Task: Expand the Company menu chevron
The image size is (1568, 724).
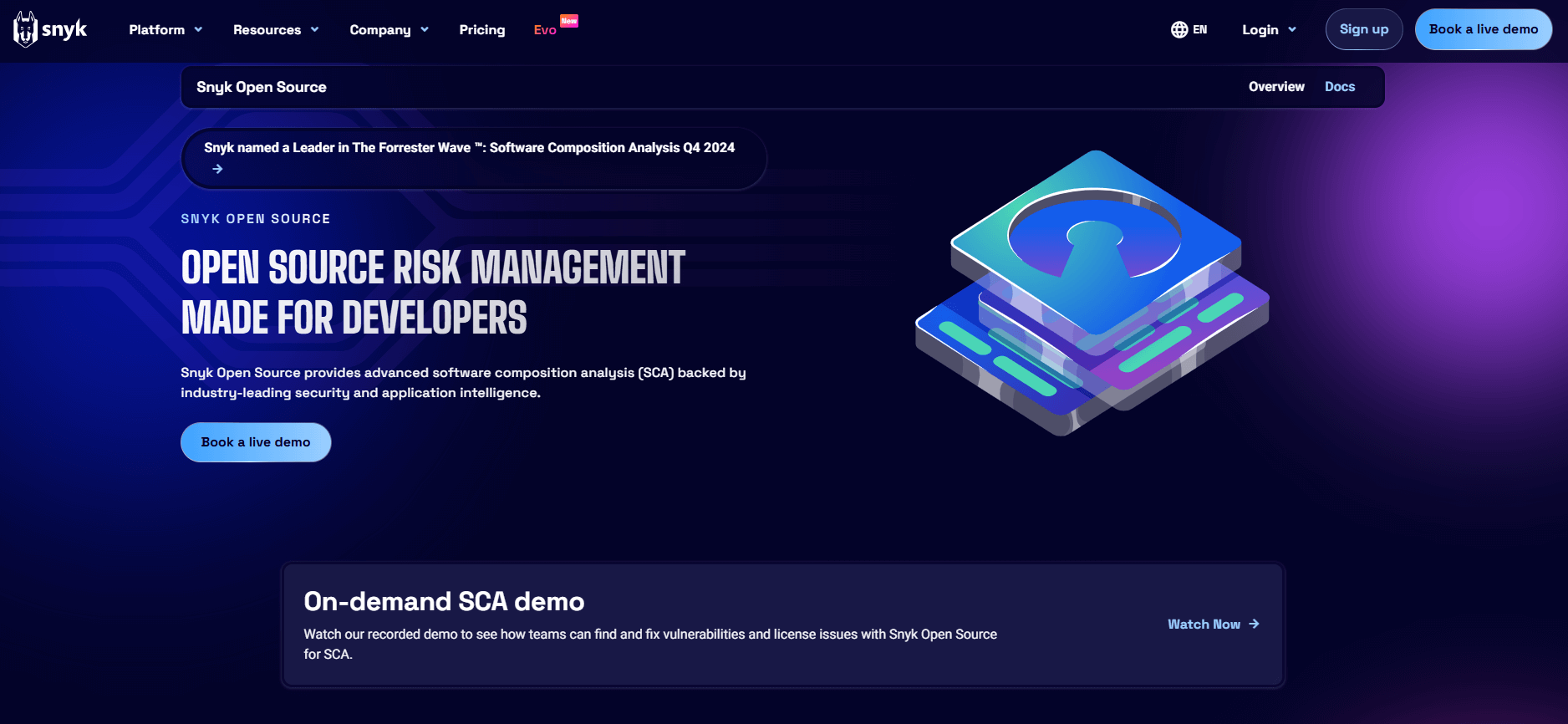Action: 425,29
